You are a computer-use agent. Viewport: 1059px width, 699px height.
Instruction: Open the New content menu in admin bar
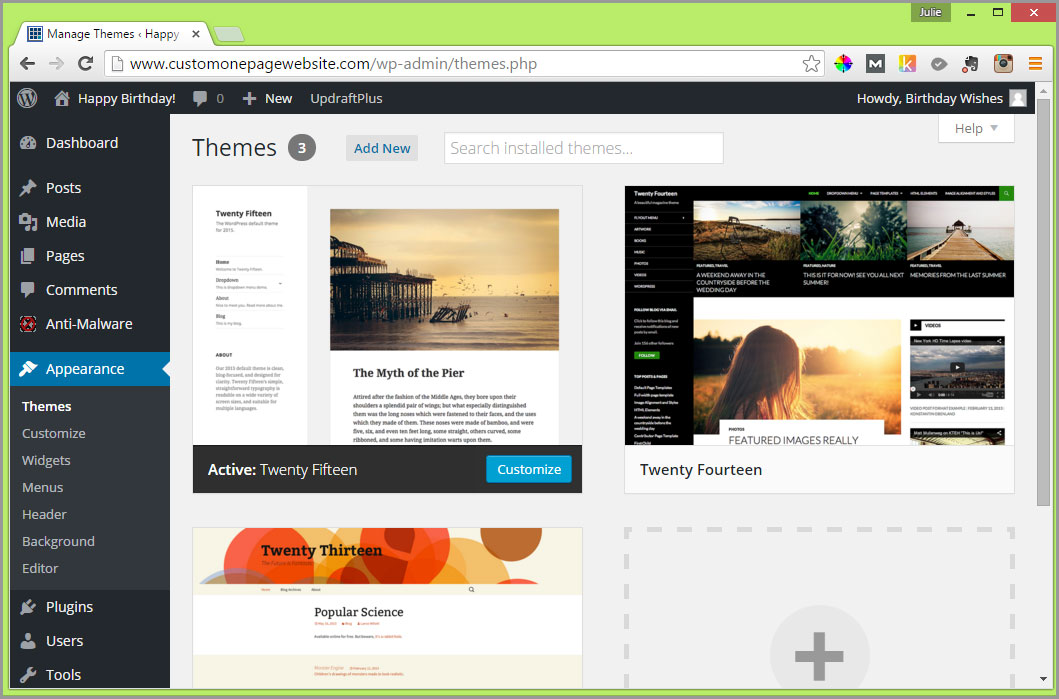[x=267, y=99]
